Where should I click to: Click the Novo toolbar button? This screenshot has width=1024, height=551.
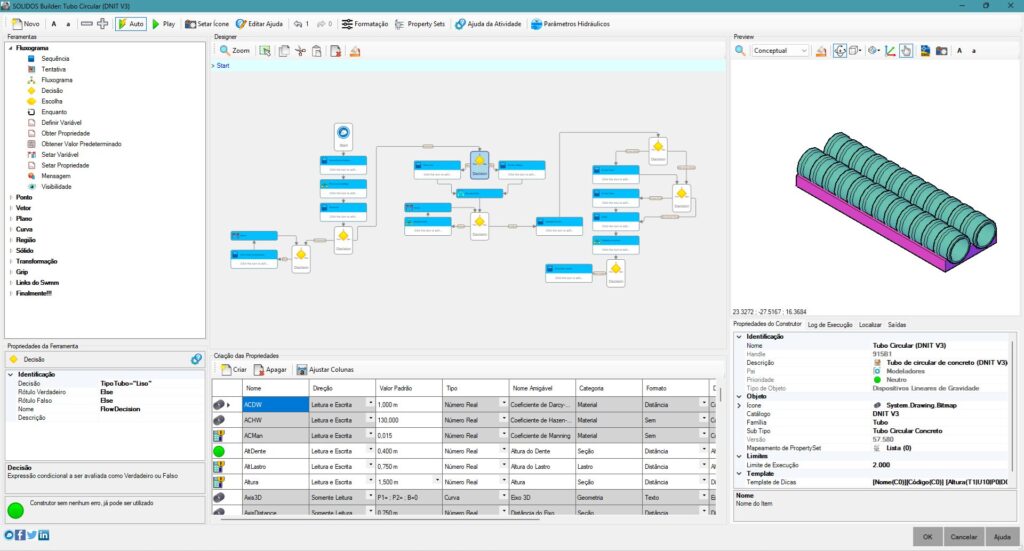[25, 24]
